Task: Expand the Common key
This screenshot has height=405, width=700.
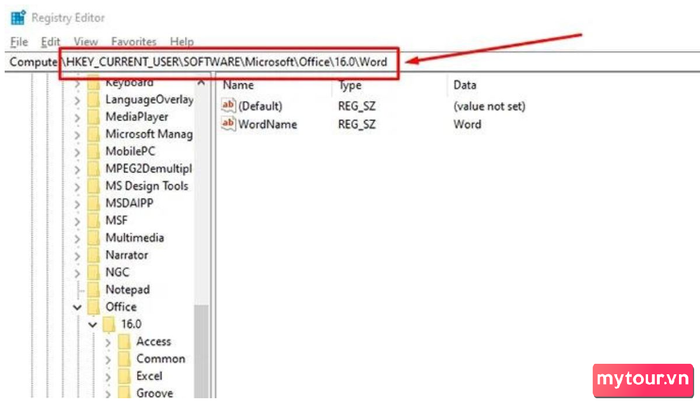Action: click(108, 359)
